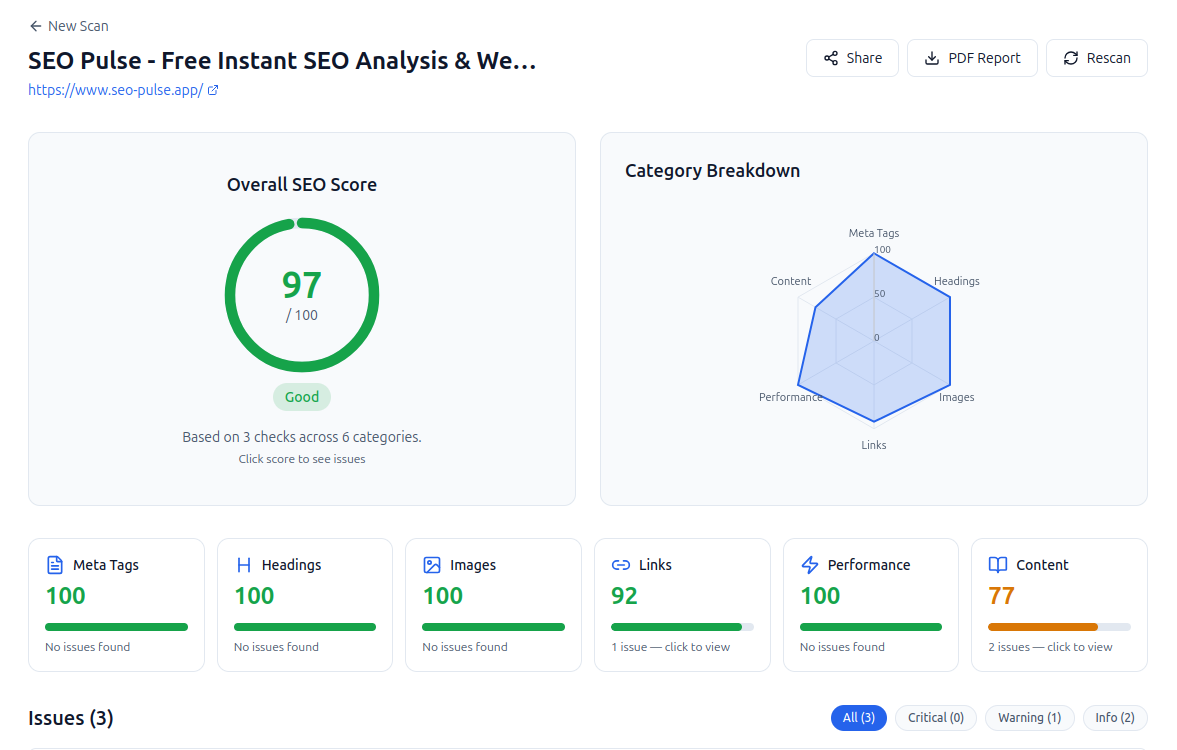This screenshot has height=750, width=1177.
Task: Select the Meta Tags document icon
Action: [55, 564]
